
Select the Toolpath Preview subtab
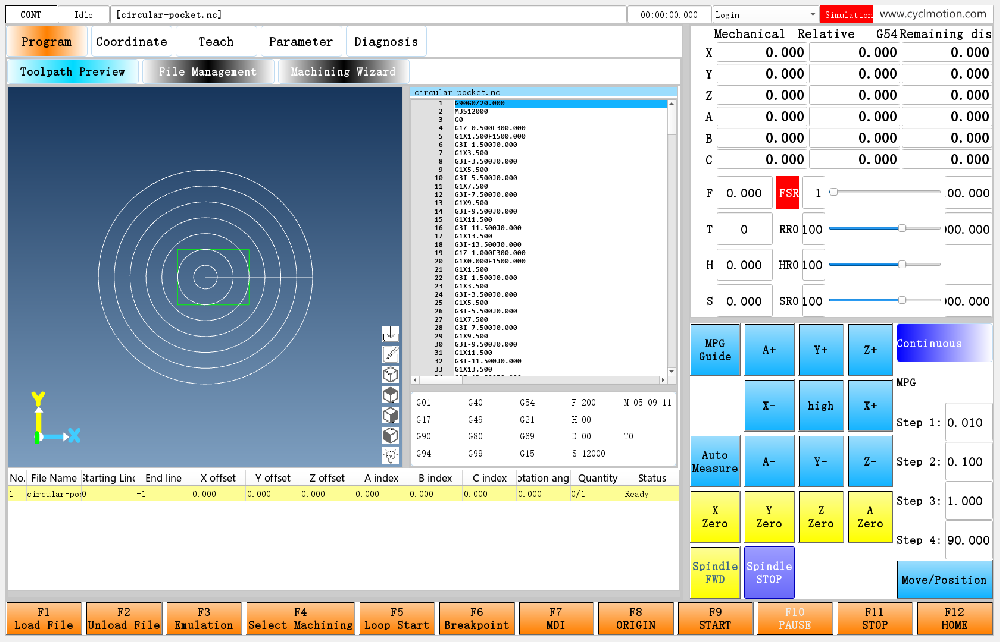click(x=73, y=72)
